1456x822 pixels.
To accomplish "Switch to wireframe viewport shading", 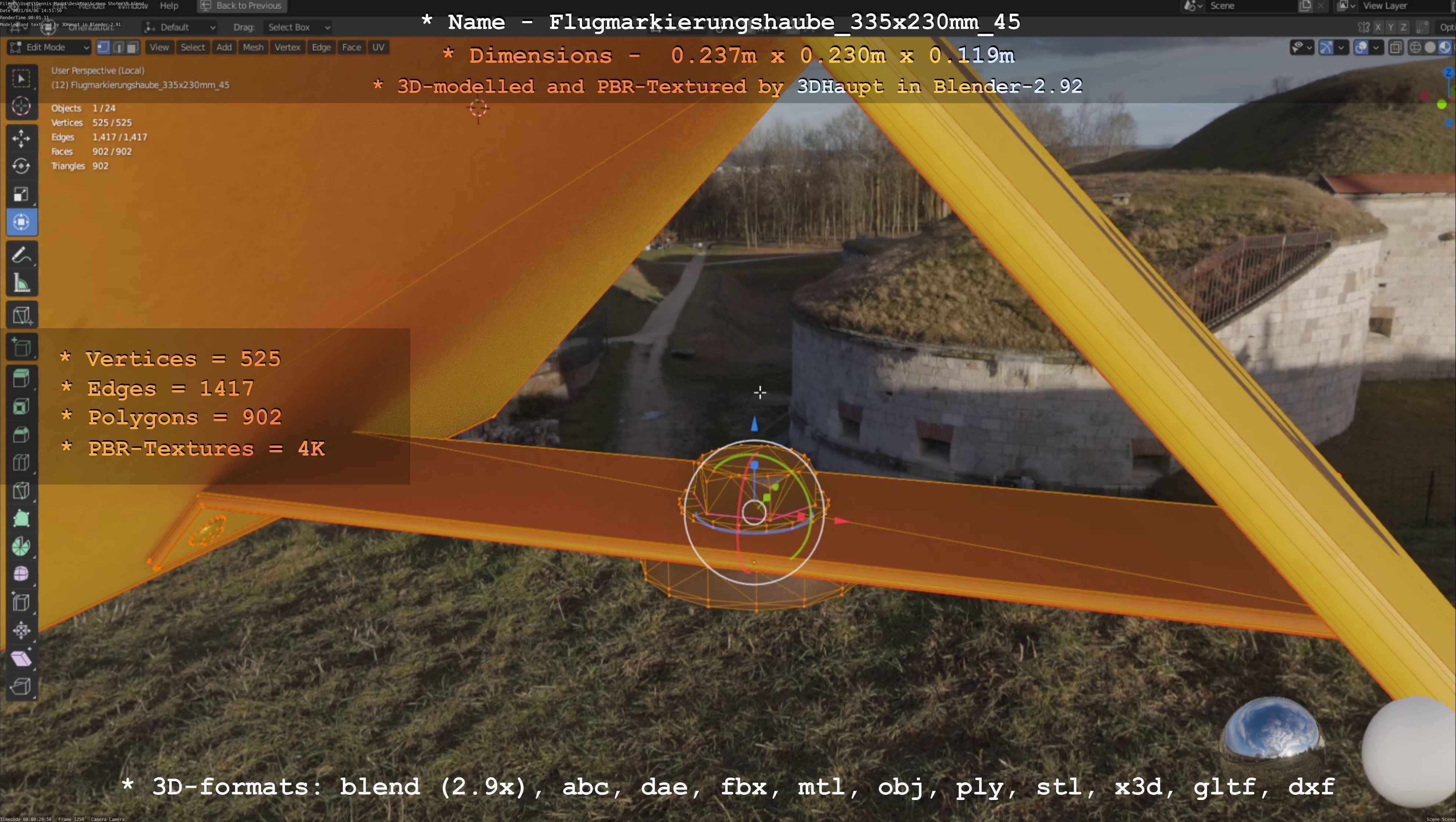I will pyautogui.click(x=1415, y=47).
